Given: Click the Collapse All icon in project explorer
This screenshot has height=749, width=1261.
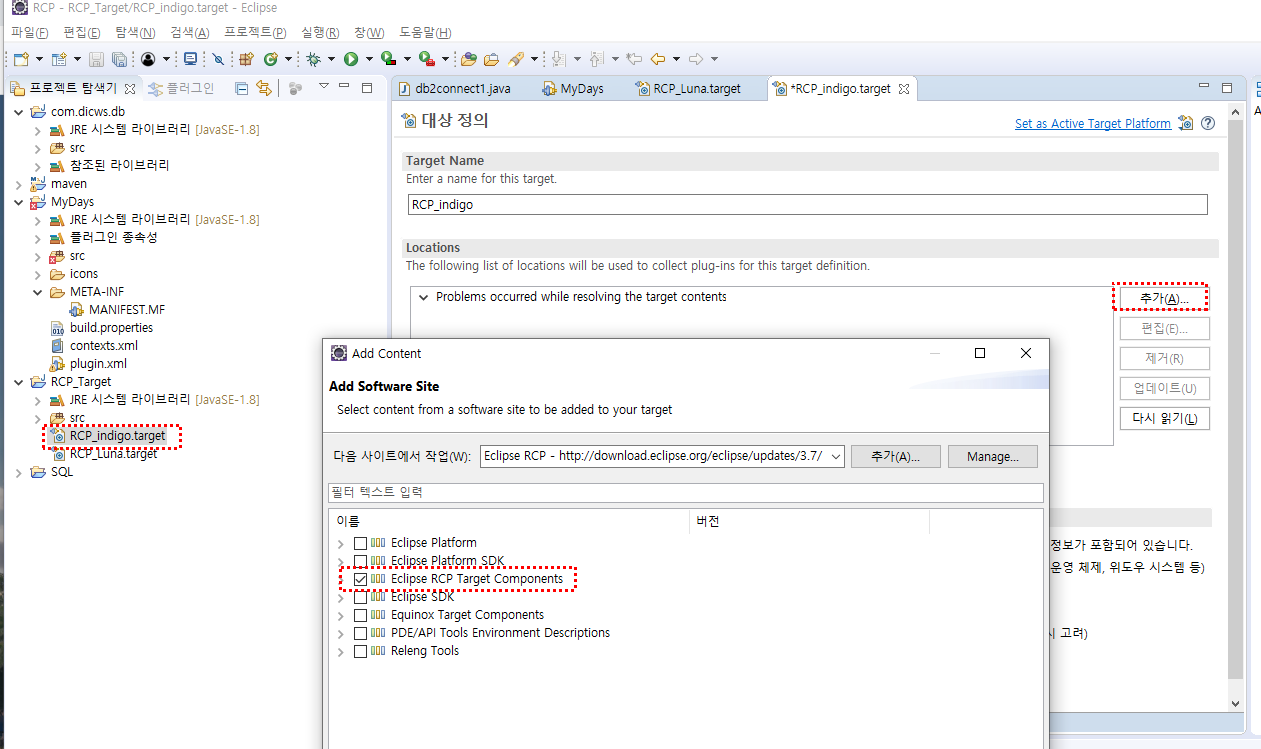Looking at the screenshot, I should click(x=241, y=88).
